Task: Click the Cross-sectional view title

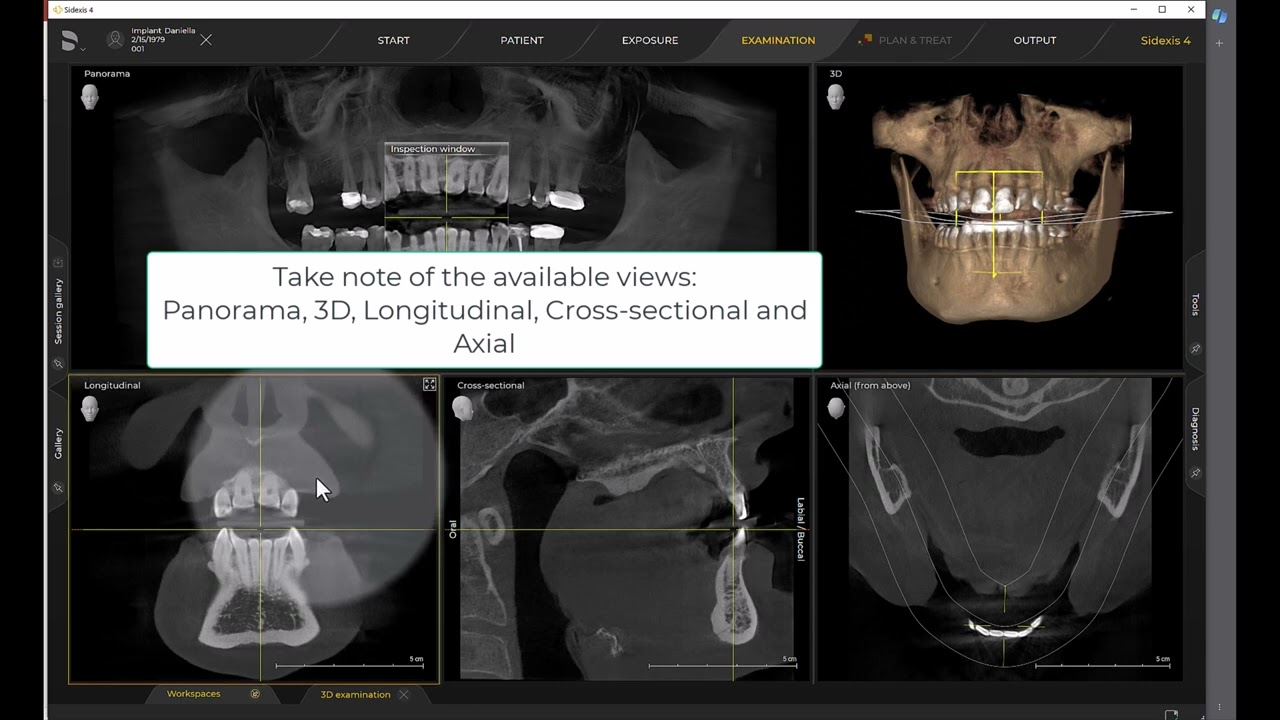Action: [490, 385]
